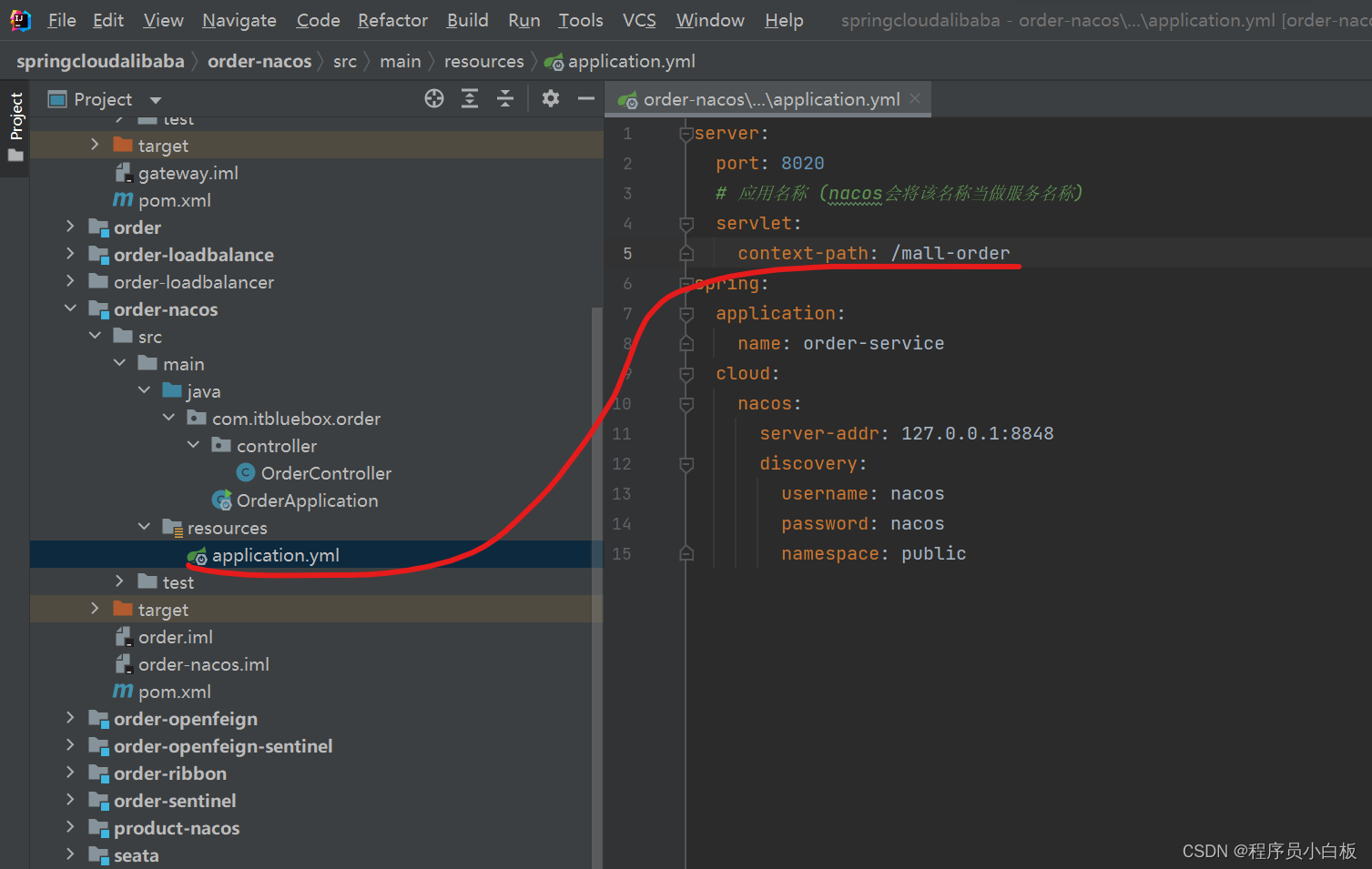Click the gateway.iml file icon
1372x869 pixels.
[124, 172]
